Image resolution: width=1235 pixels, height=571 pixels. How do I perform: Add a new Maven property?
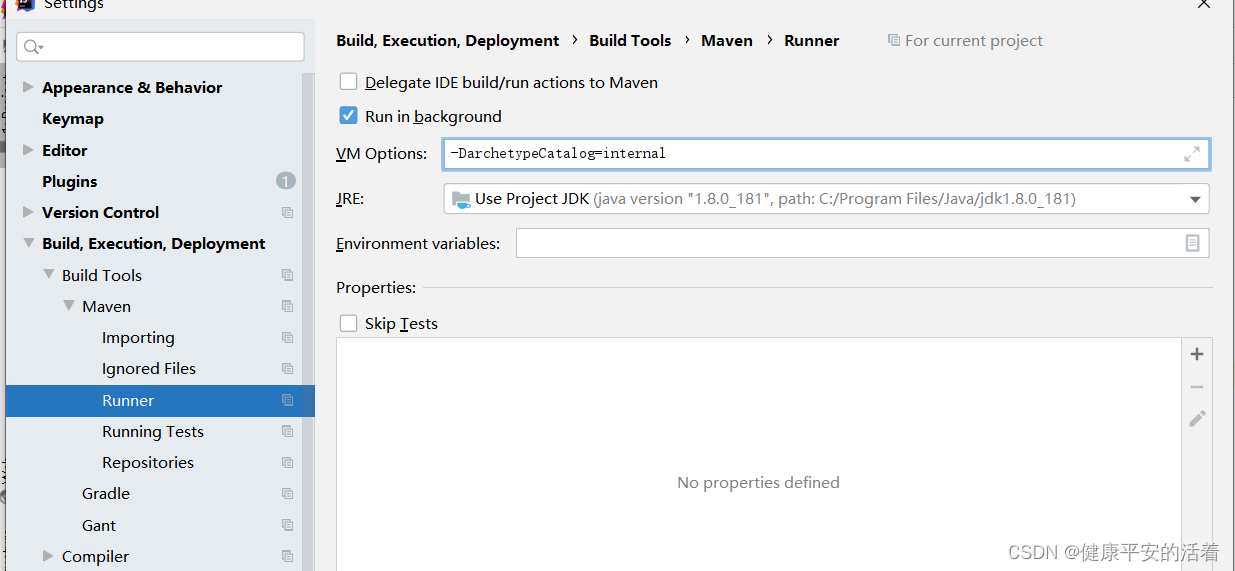pyautogui.click(x=1197, y=354)
